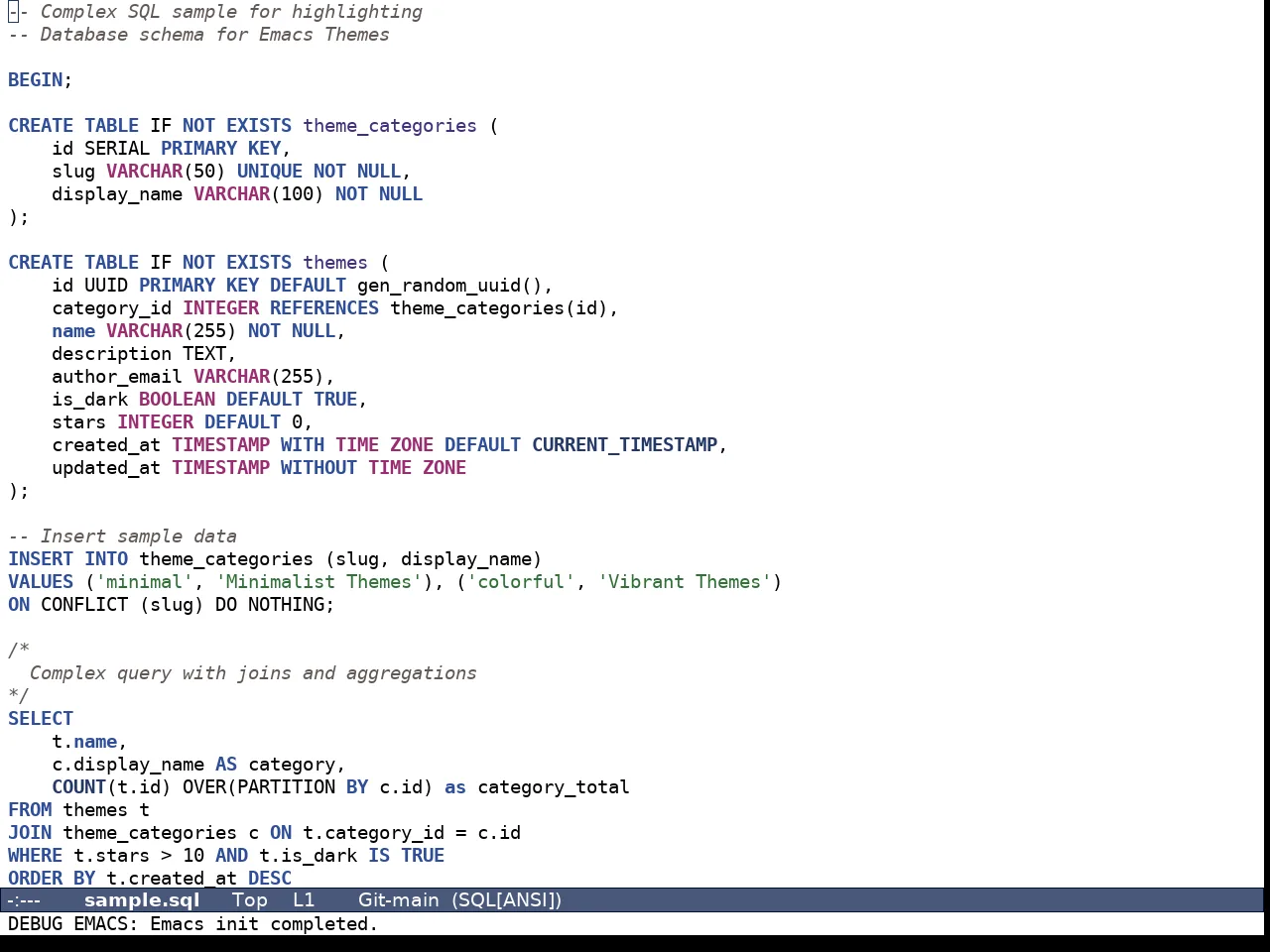This screenshot has width=1270, height=952.
Task: Click the category_total alias
Action: coord(554,787)
